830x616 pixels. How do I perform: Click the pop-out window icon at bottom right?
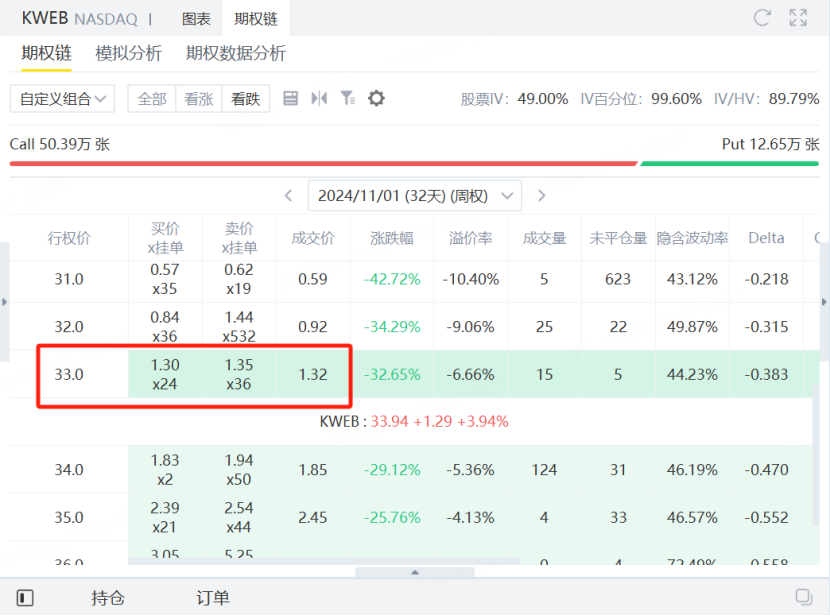(x=804, y=597)
